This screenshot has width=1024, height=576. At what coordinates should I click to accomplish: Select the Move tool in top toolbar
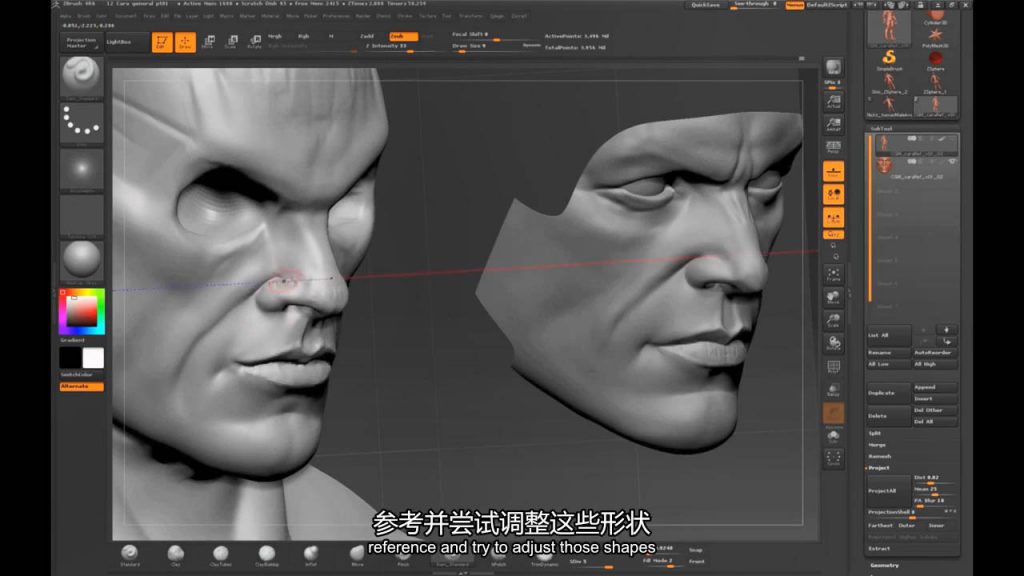pyautogui.click(x=208, y=42)
